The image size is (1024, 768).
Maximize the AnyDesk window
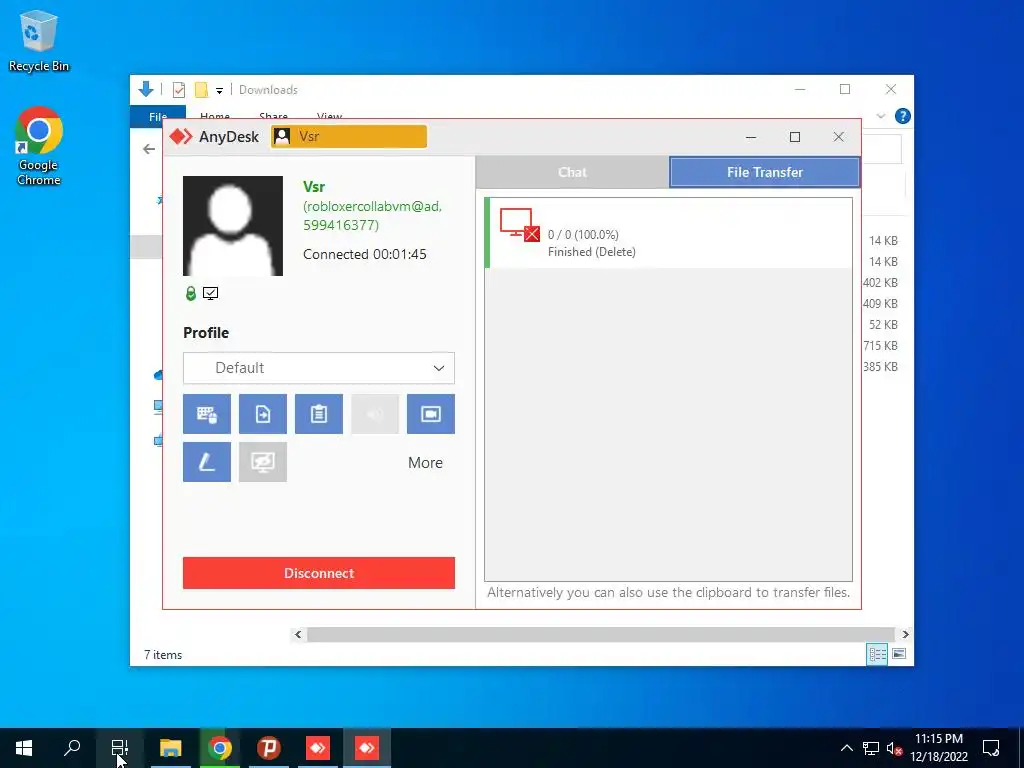[795, 136]
